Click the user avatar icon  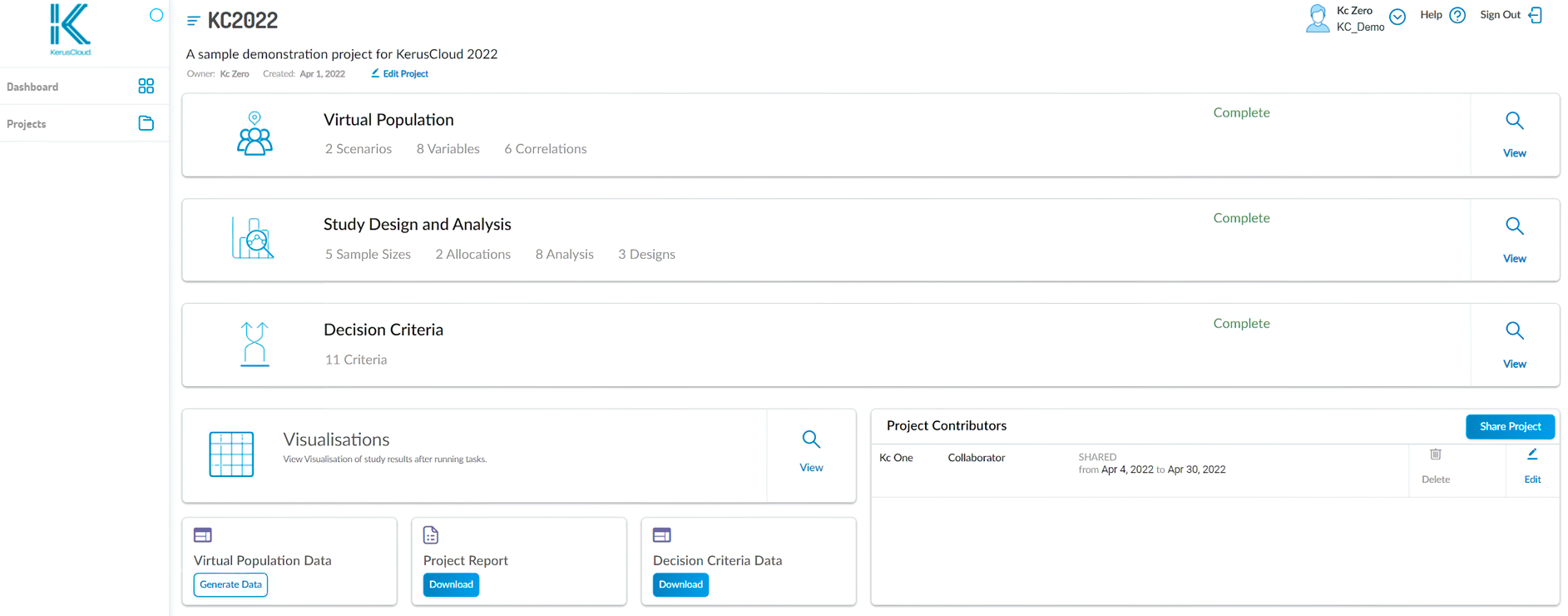coord(1318,17)
